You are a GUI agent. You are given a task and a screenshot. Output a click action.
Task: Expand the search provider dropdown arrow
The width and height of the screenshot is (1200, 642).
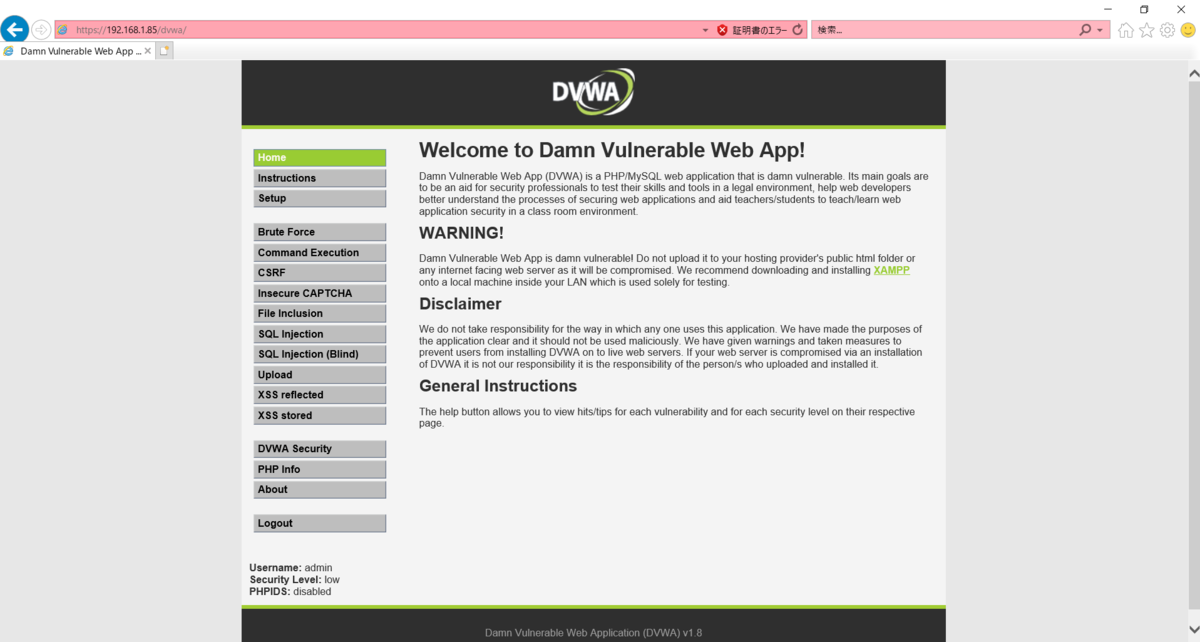pos(1101,30)
